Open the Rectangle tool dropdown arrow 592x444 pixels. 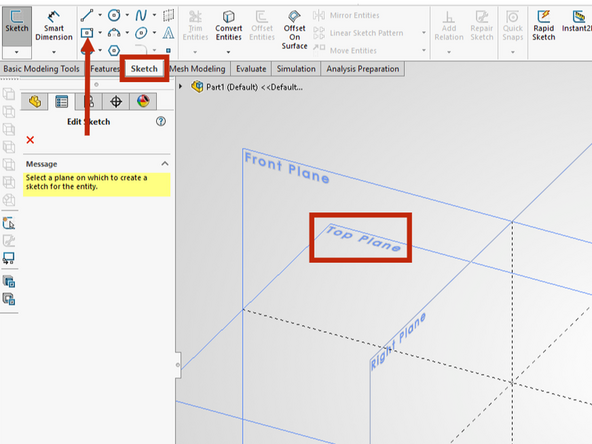[x=100, y=33]
